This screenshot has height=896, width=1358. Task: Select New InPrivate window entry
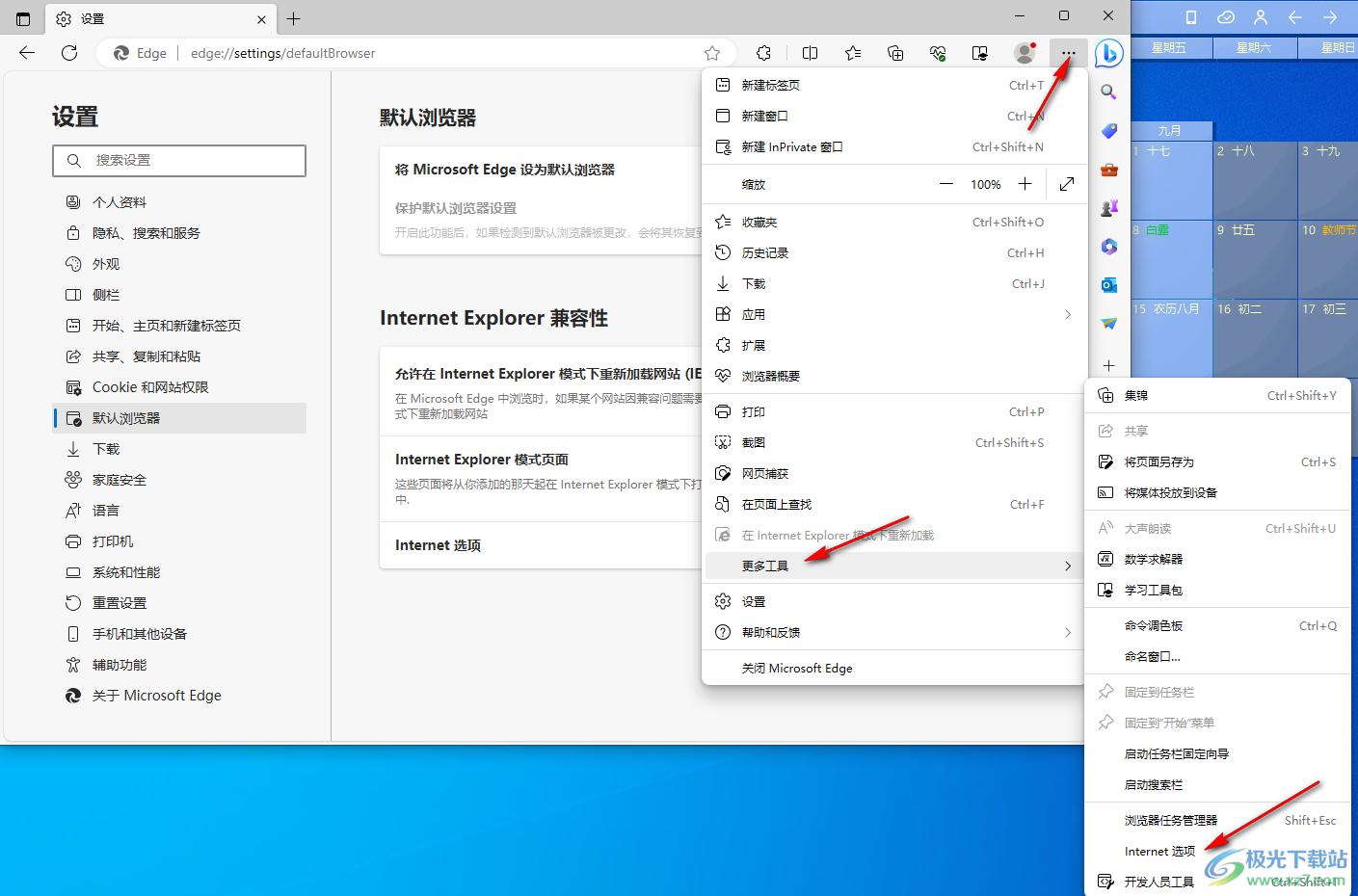point(895,146)
